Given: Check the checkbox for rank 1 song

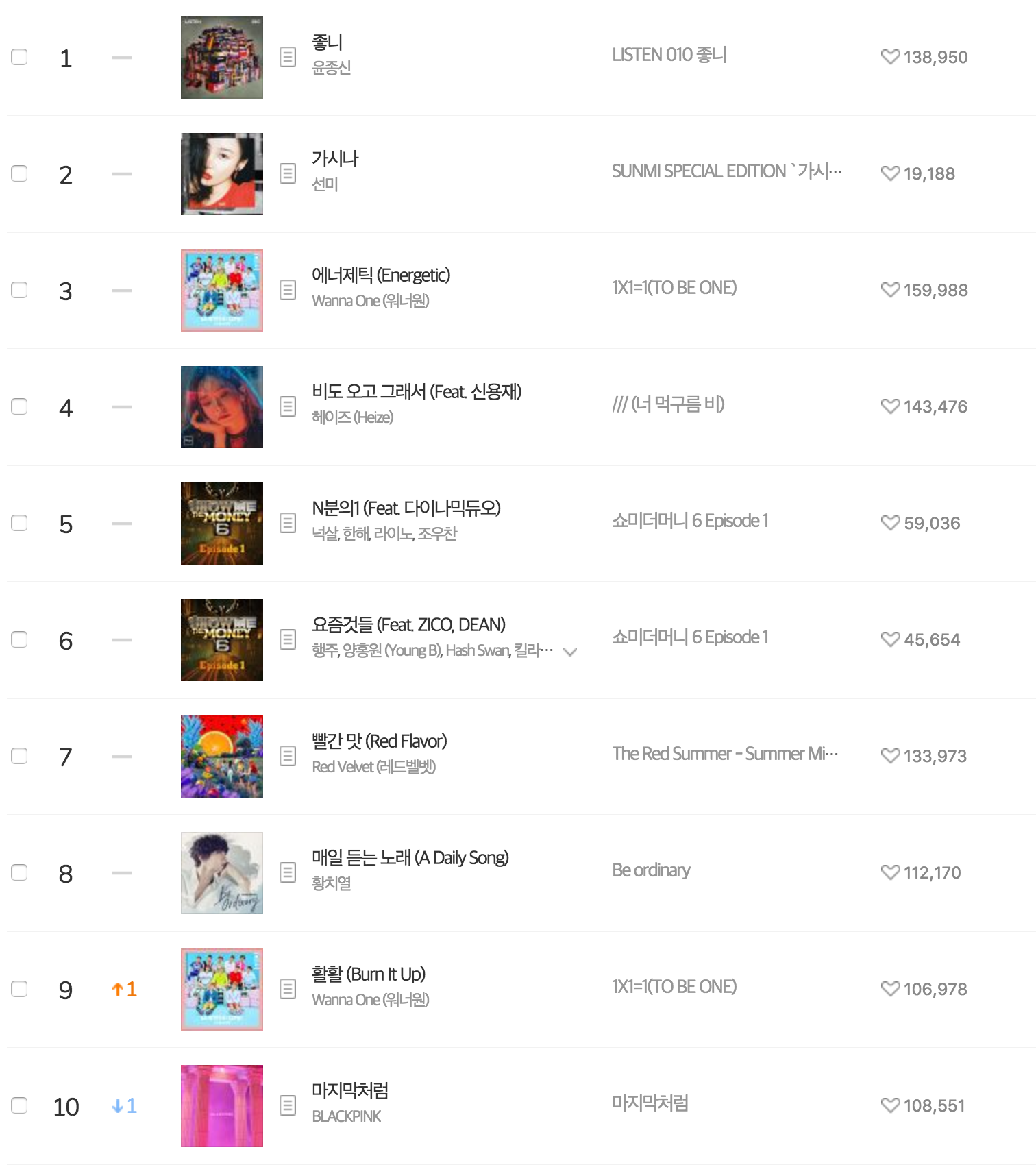Looking at the screenshot, I should 19,57.
